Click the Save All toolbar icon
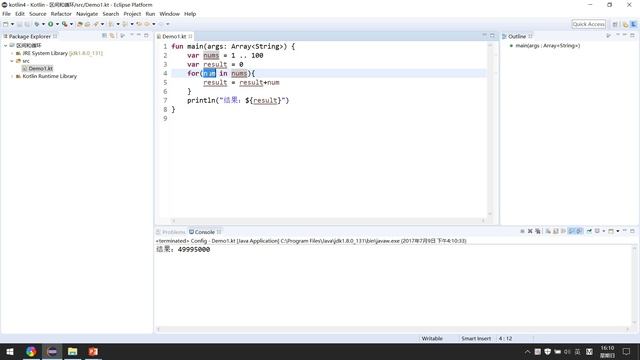Screen dimensions: 640x360 click(x=27, y=24)
